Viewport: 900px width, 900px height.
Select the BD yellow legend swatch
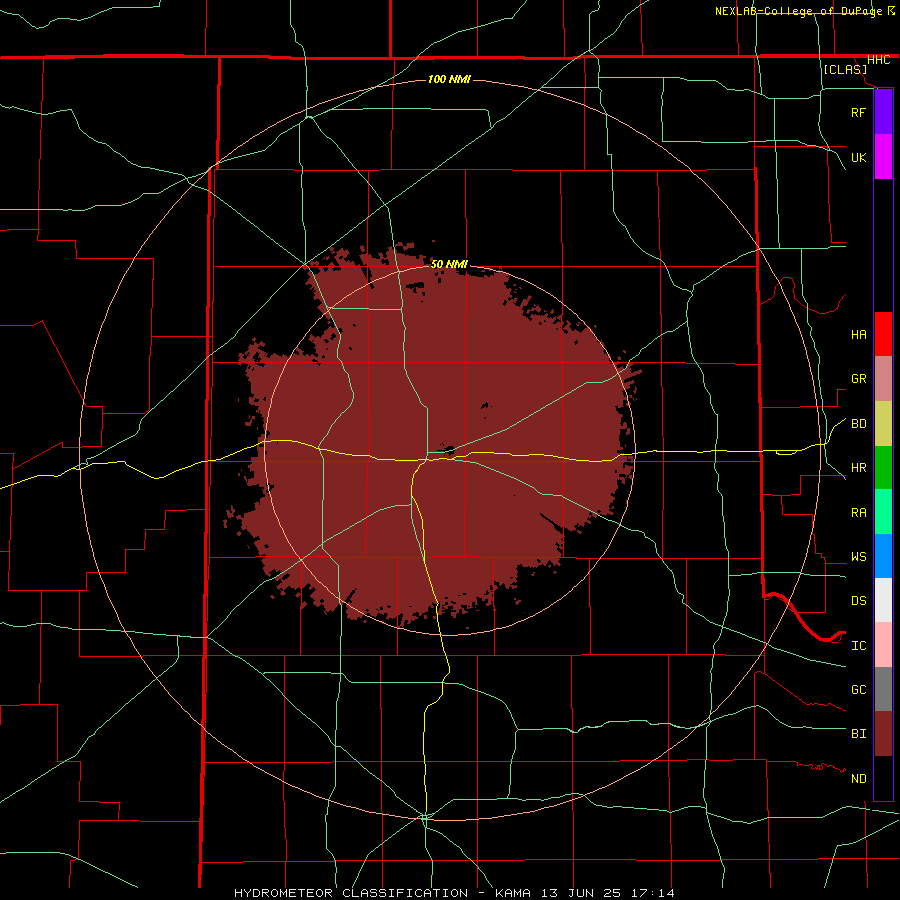point(883,424)
